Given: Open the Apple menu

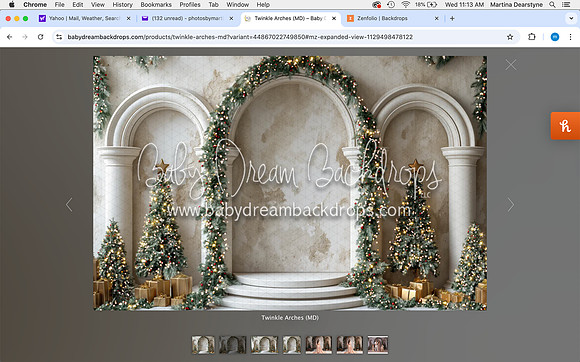Looking at the screenshot, I should pos(11,5).
